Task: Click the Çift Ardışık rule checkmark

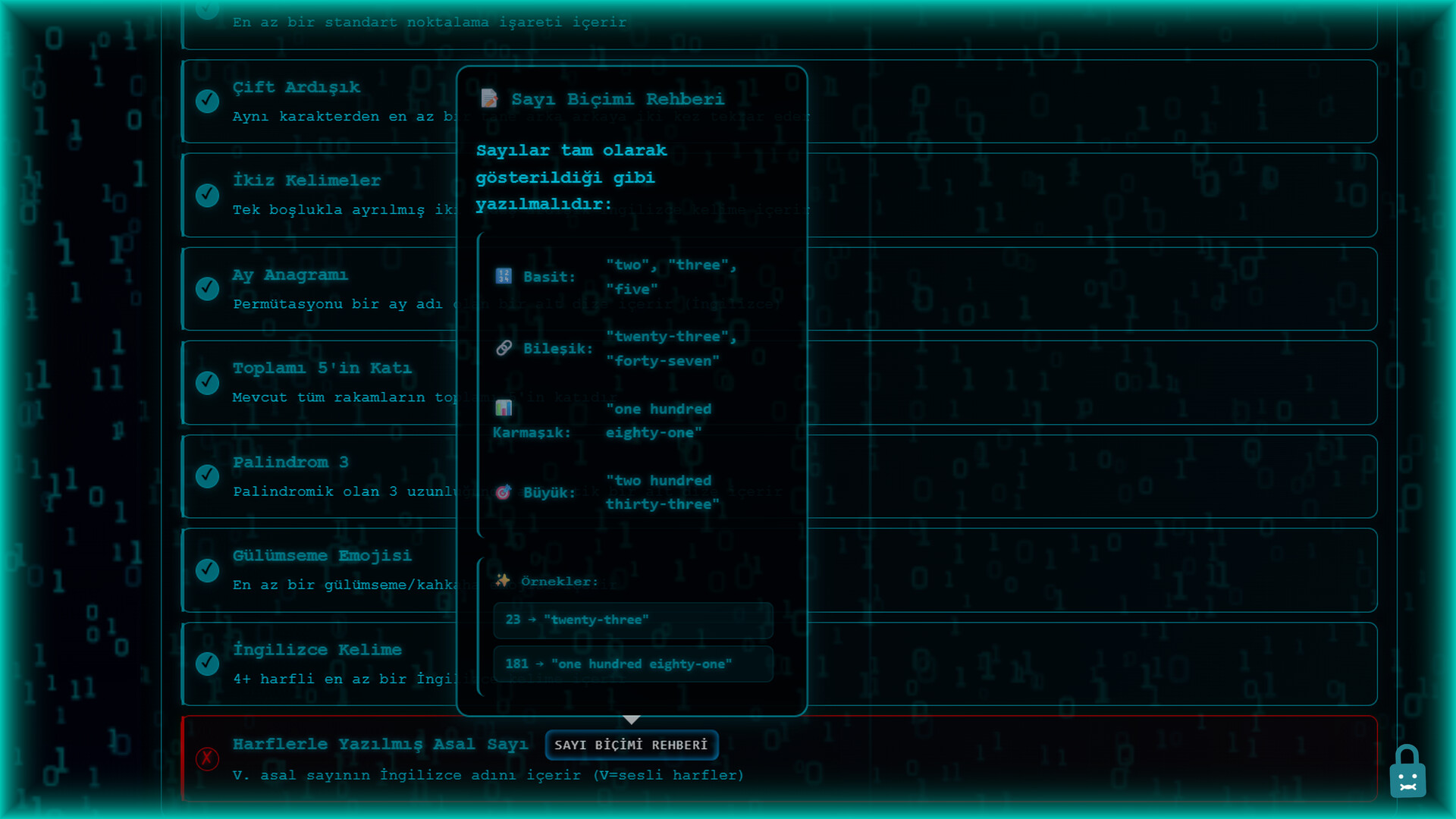Action: pos(207,101)
